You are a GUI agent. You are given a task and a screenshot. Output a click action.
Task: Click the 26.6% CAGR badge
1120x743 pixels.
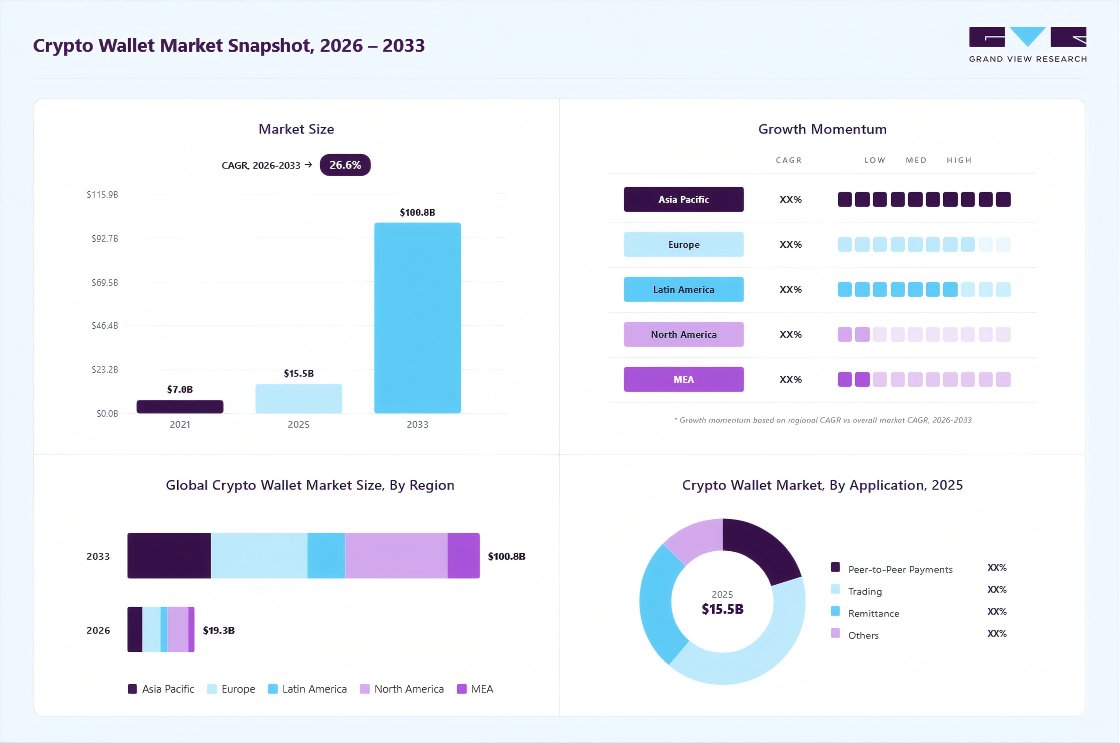tap(345, 165)
